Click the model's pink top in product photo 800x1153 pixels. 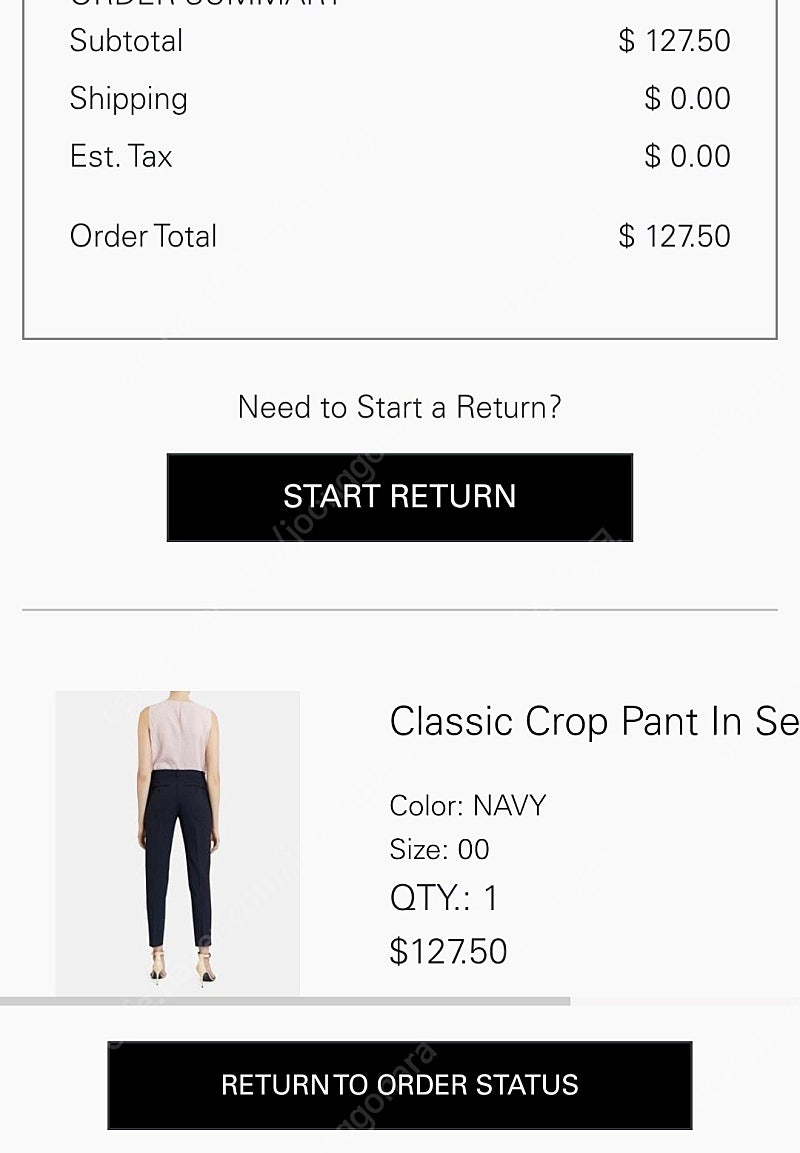click(x=178, y=735)
